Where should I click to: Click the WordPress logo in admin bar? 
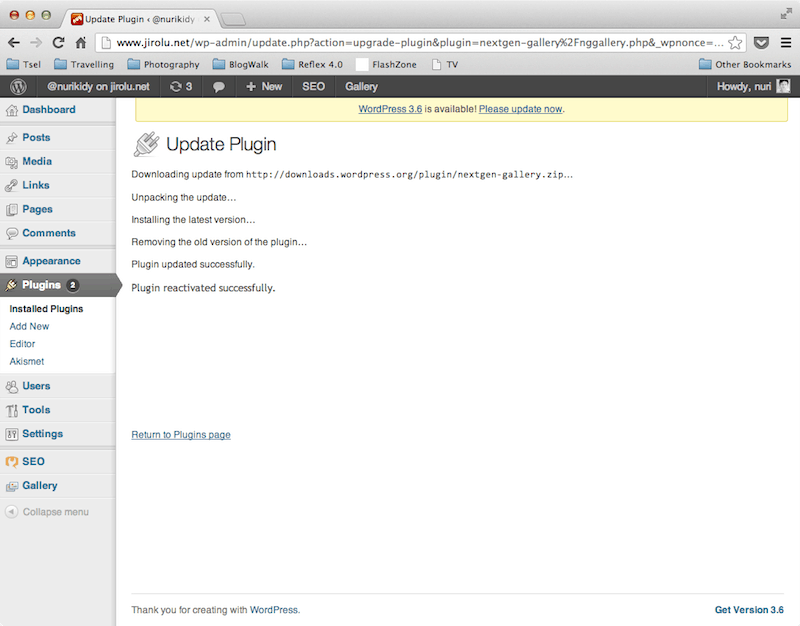18,87
